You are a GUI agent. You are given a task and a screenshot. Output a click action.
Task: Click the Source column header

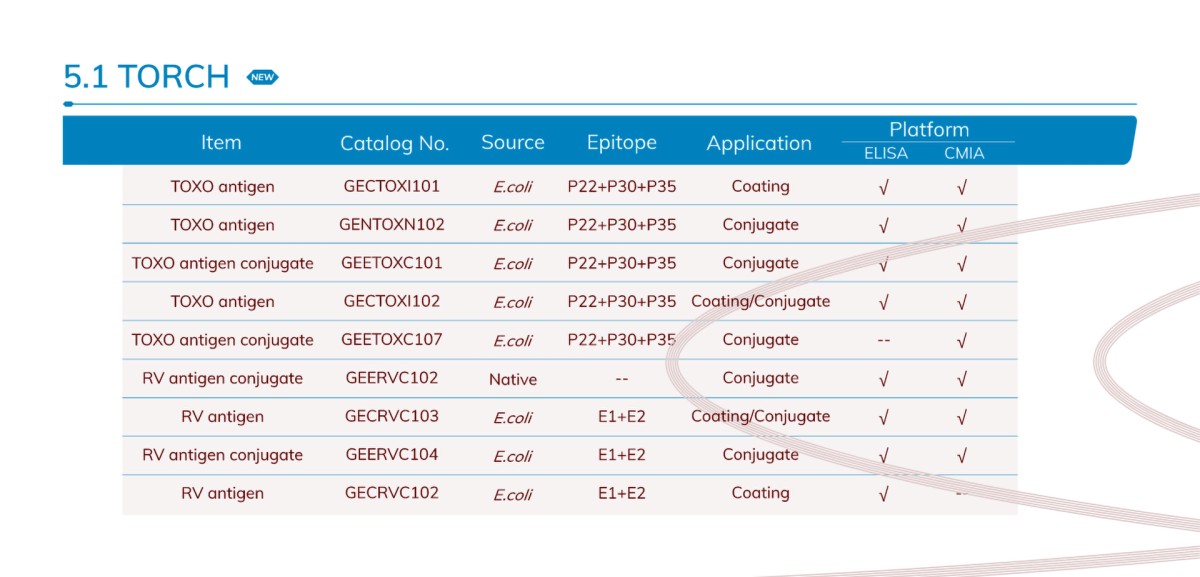[x=512, y=142]
